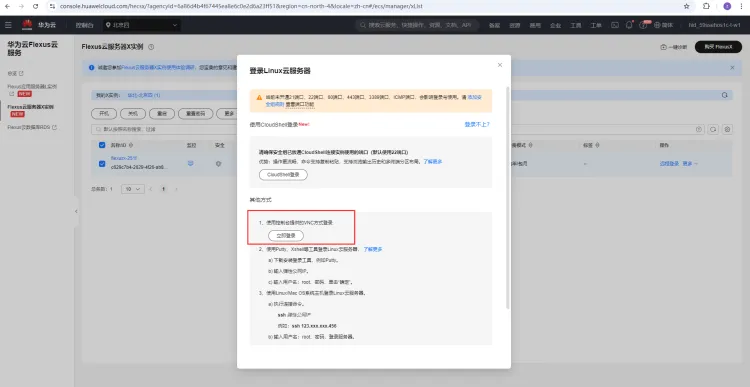Image resolution: width=750 pixels, height=387 pixels.
Task: Click 了解更多 beside Putty instructions
Action: click(373, 249)
